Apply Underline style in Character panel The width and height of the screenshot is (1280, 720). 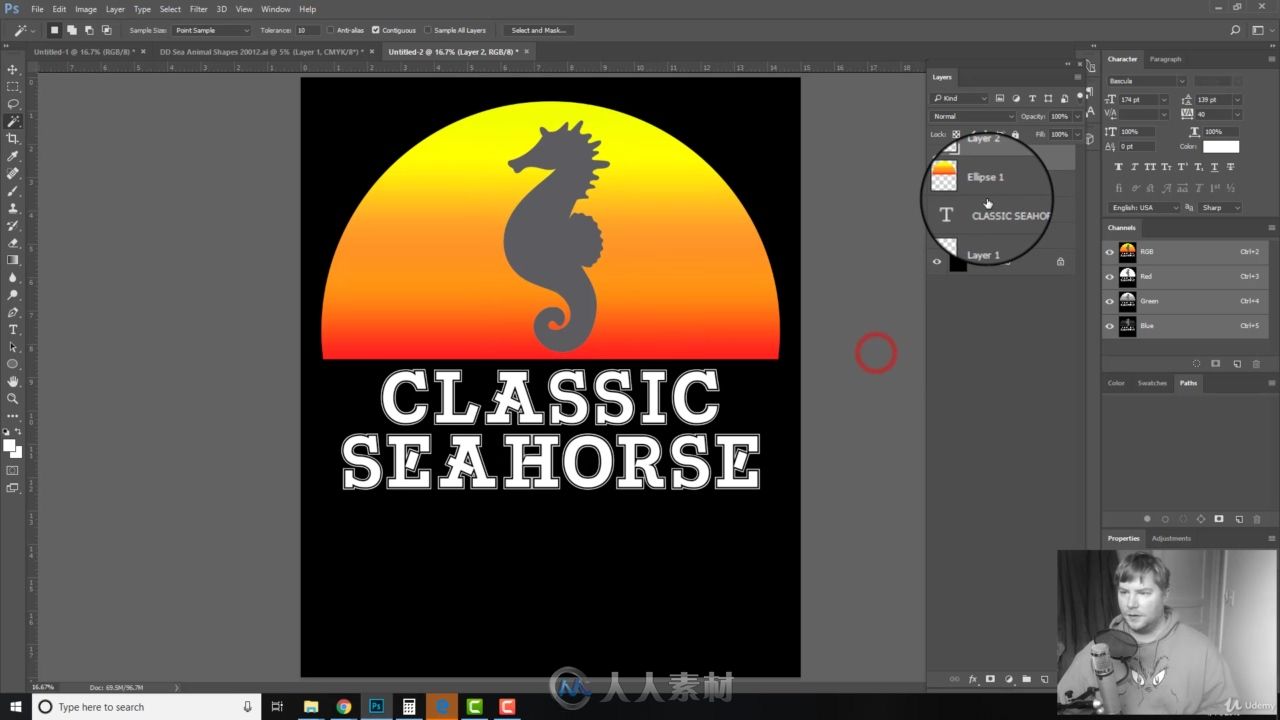(x=1214, y=167)
